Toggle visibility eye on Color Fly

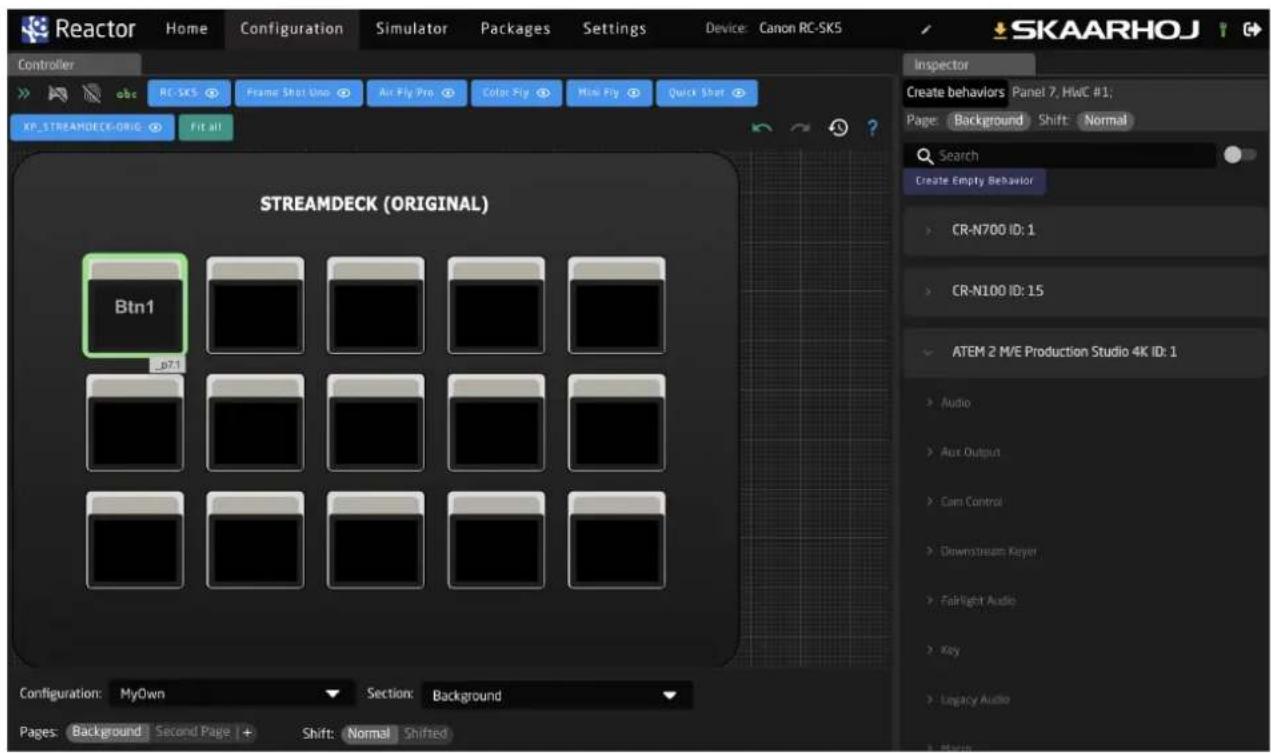point(543,93)
